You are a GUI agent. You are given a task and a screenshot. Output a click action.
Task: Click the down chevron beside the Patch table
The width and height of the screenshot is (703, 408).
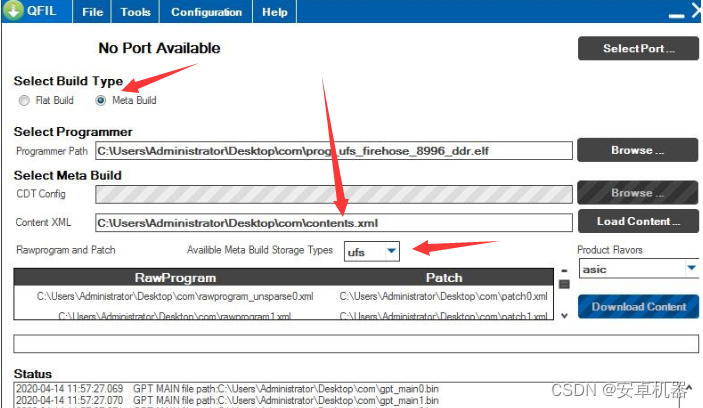[x=564, y=316]
